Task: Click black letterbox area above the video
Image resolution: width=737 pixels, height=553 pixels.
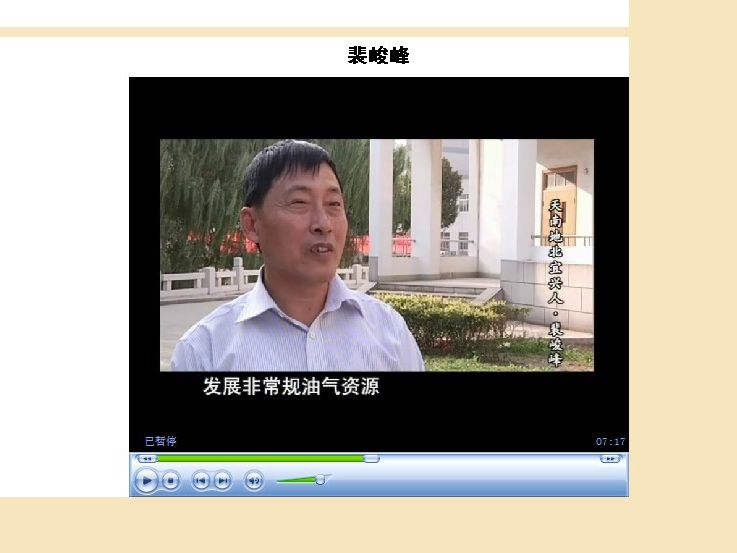Action: coord(378,107)
